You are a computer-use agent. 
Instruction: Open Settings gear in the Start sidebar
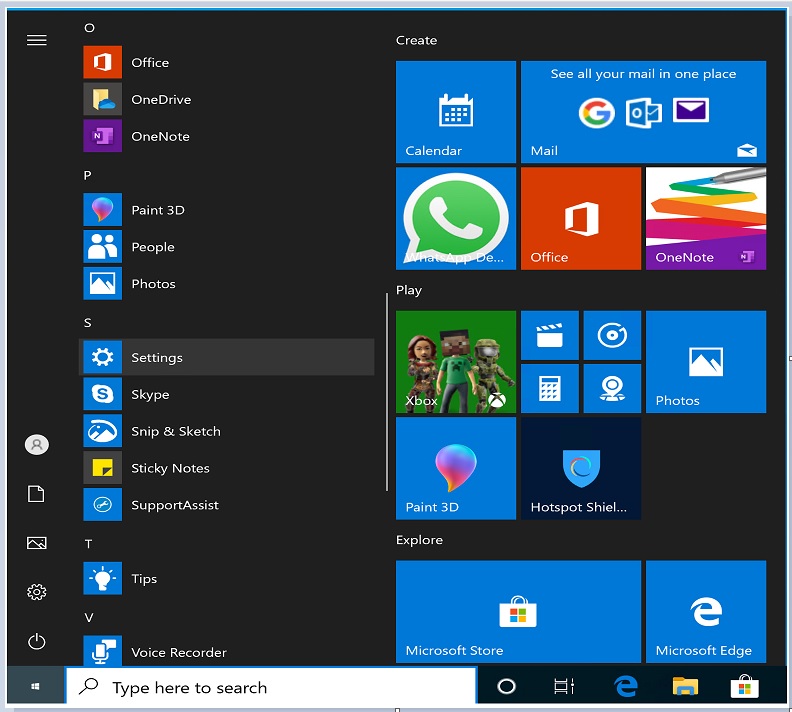(x=36, y=592)
